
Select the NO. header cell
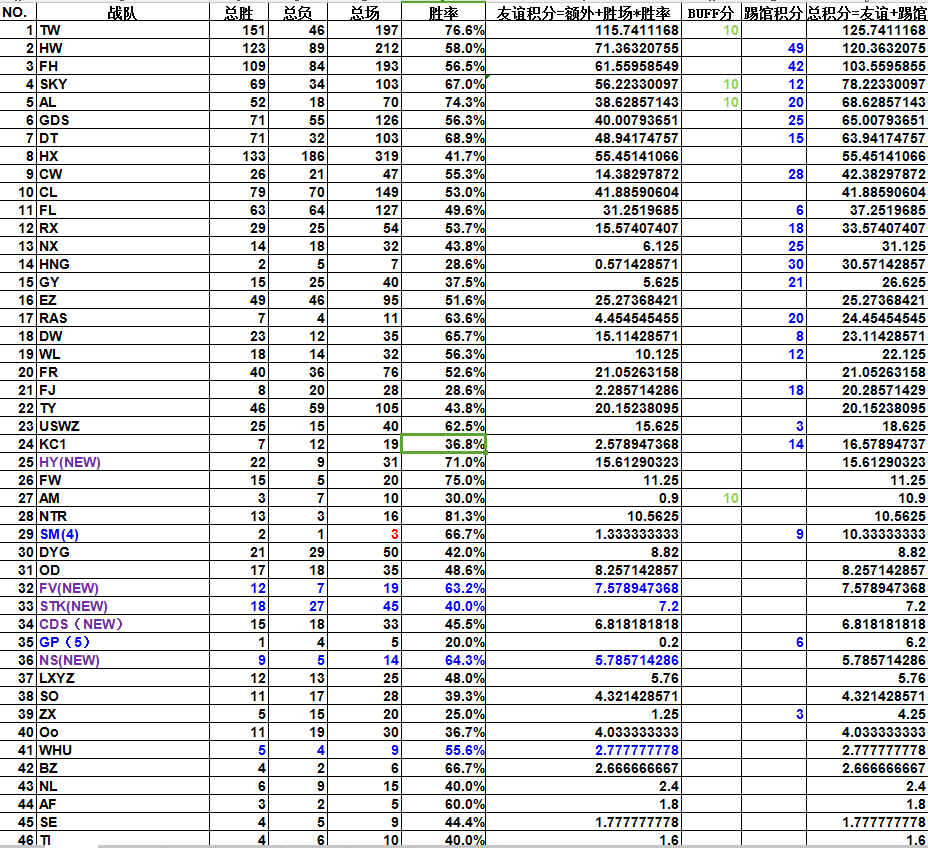pos(18,12)
